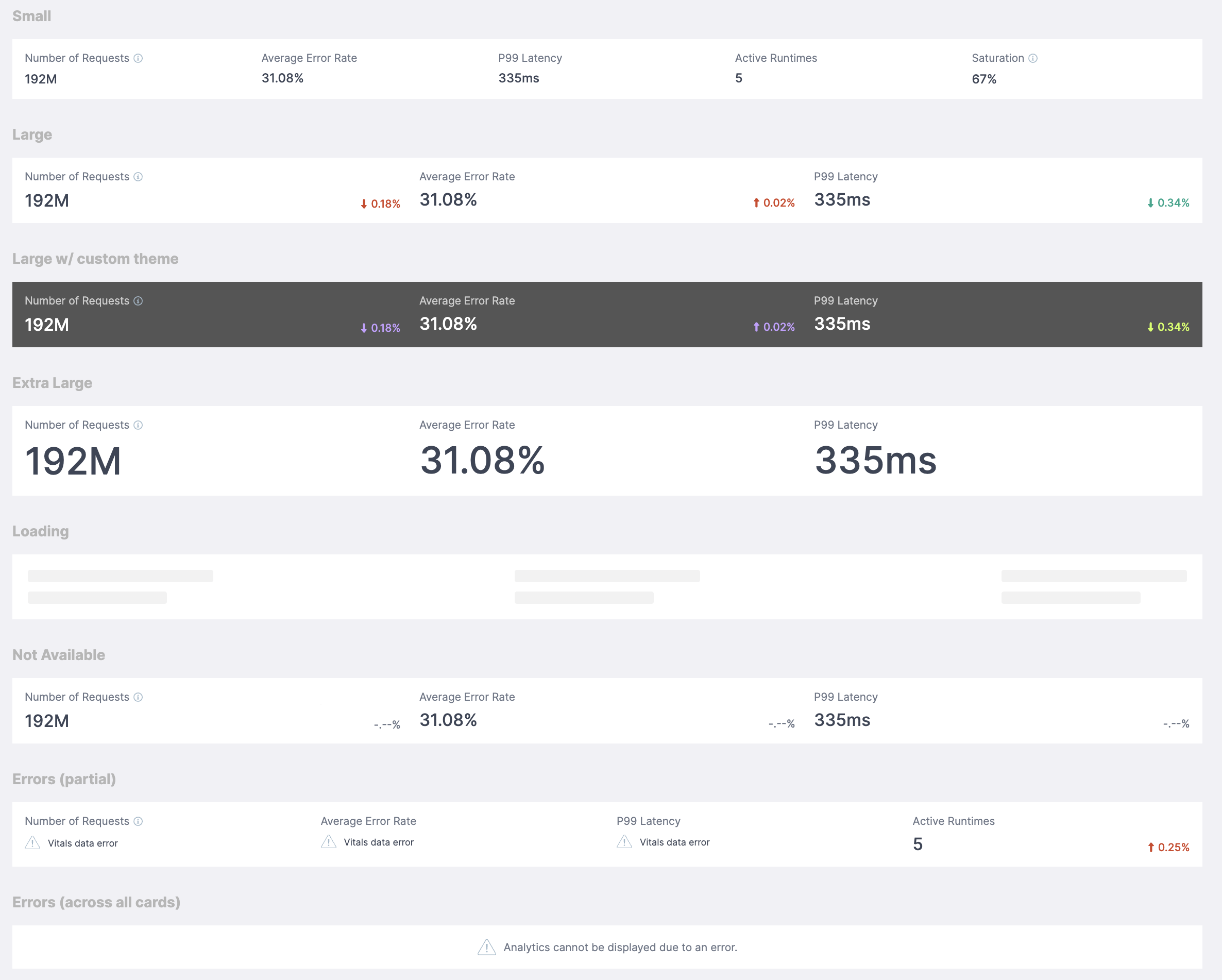Click Vitals data error text under Average Error Rate
1222x980 pixels.
[x=379, y=842]
